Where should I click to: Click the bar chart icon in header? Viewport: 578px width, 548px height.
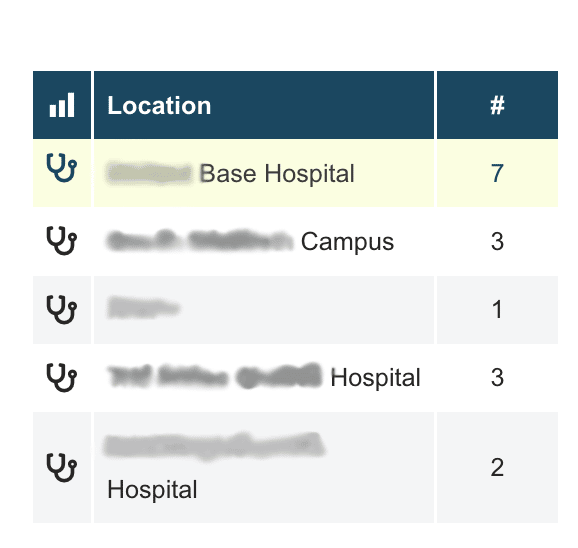[x=62, y=105]
